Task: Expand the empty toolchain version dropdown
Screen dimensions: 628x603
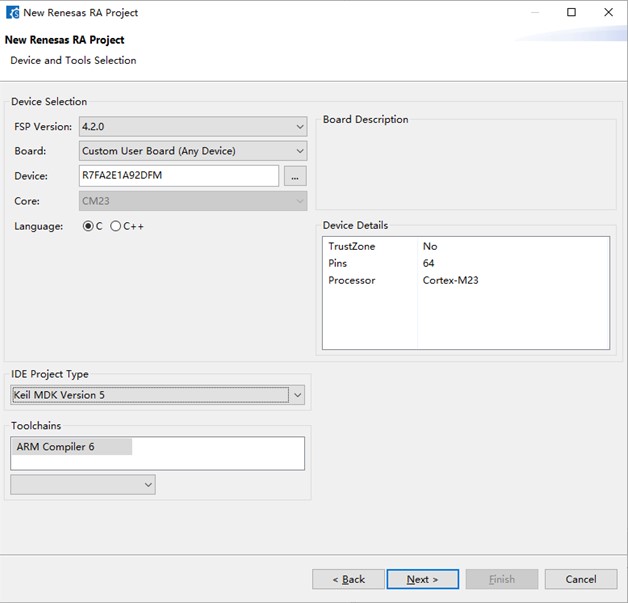Action: (83, 485)
